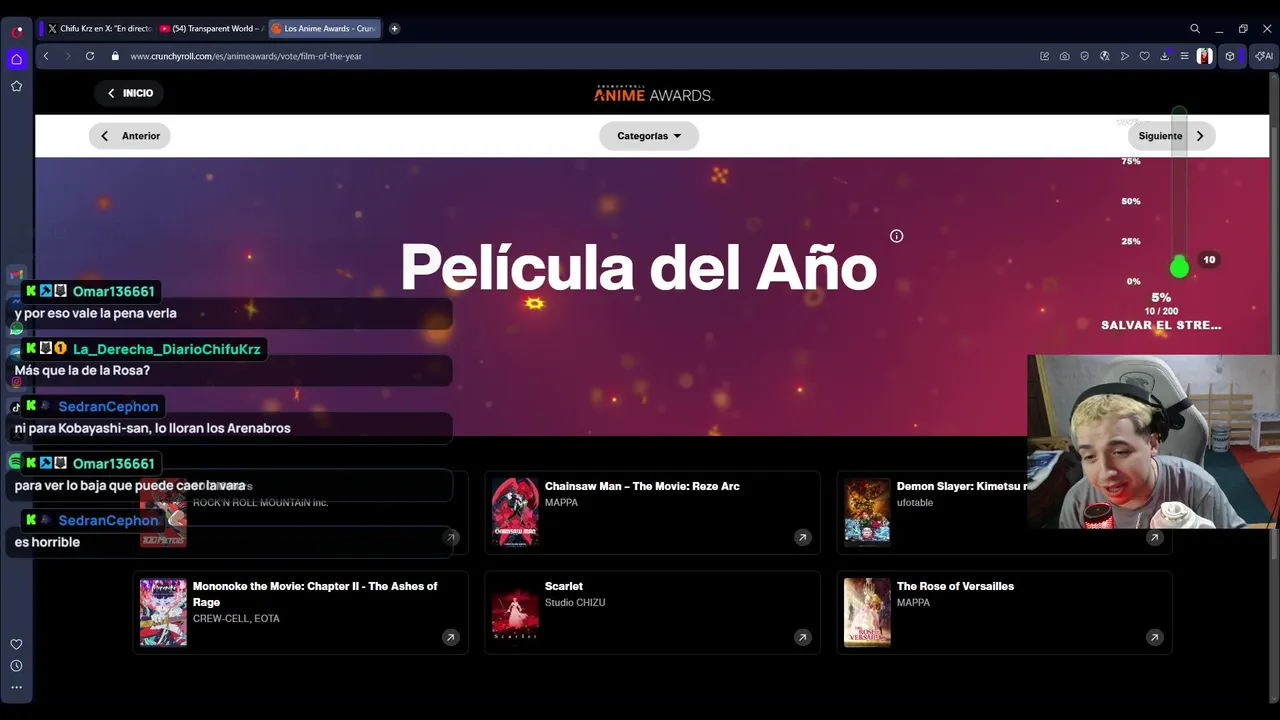
Task: Go to Siguiente category
Action: (1171, 136)
